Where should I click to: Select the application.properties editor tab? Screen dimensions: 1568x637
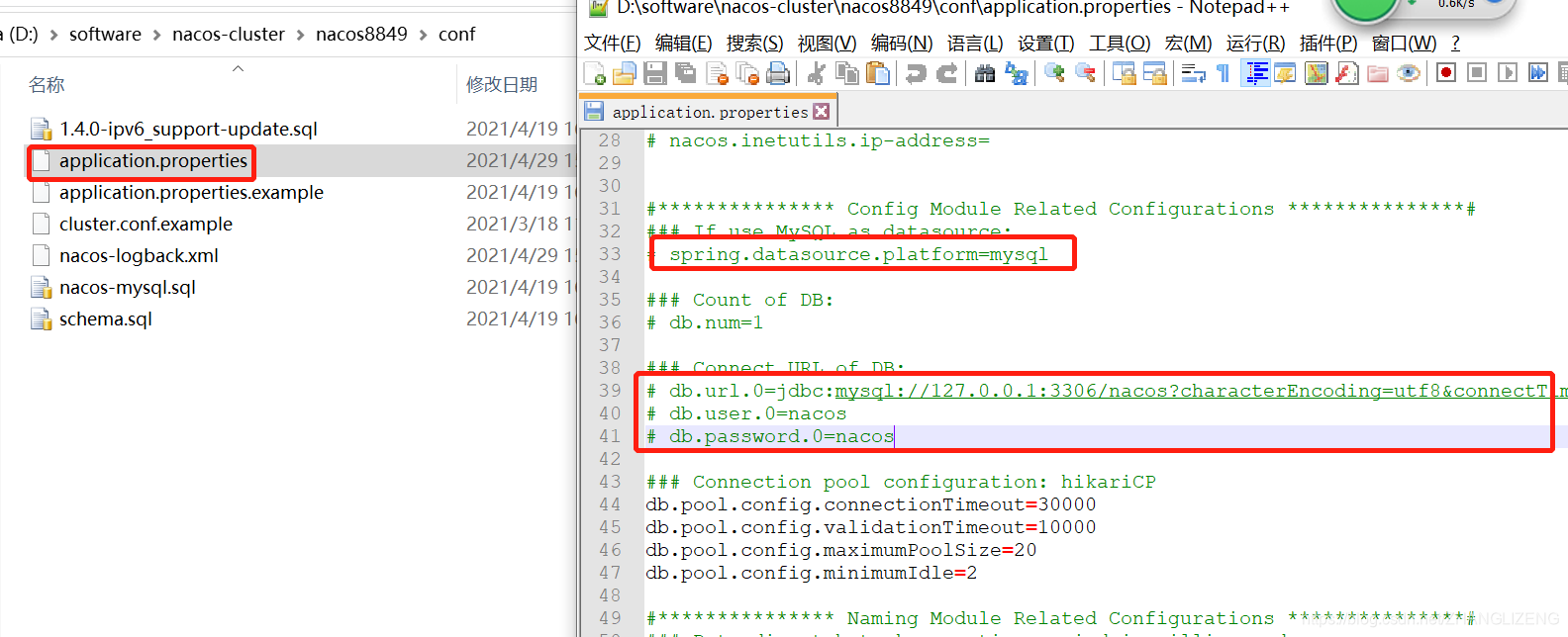coord(709,112)
